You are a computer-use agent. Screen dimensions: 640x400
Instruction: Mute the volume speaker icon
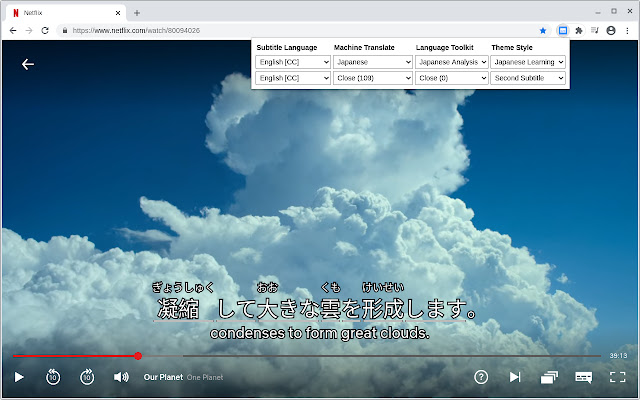(x=121, y=377)
